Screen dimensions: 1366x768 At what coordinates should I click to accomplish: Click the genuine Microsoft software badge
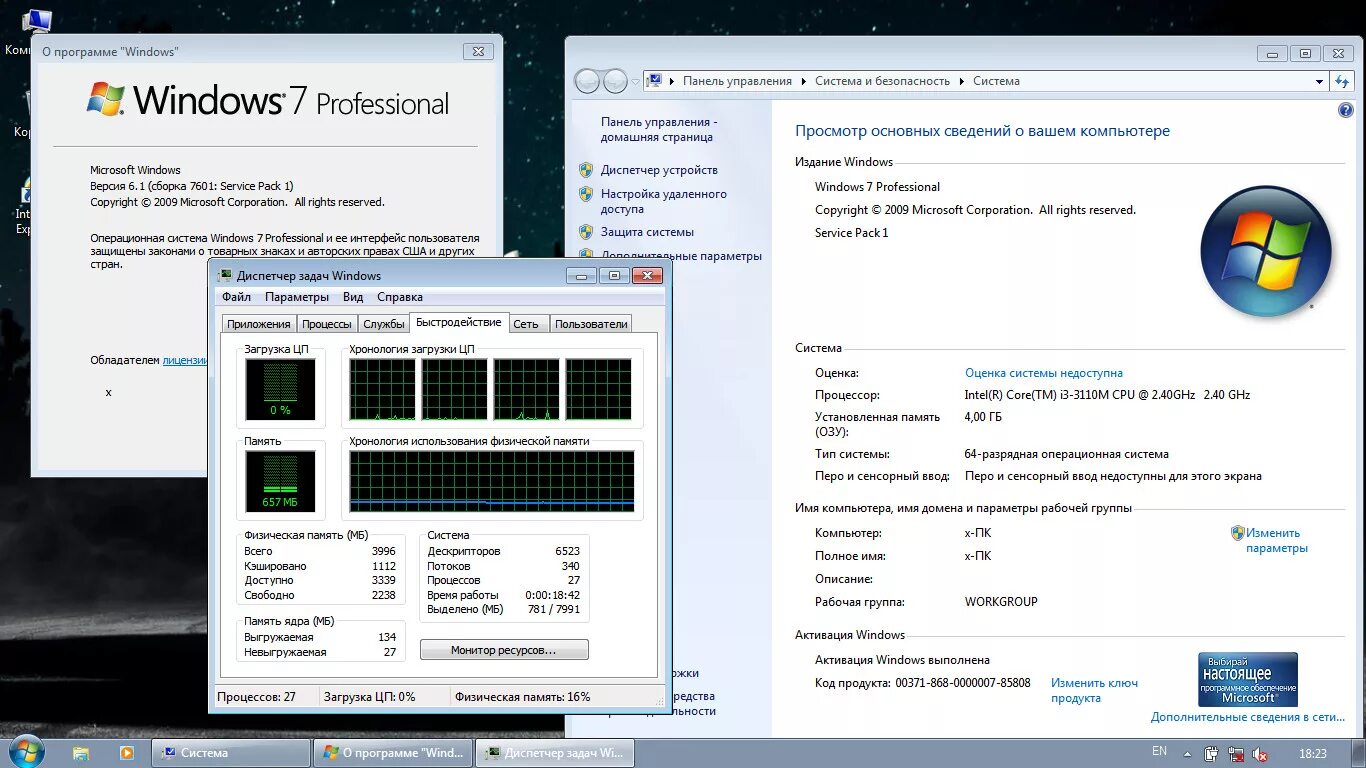1248,679
